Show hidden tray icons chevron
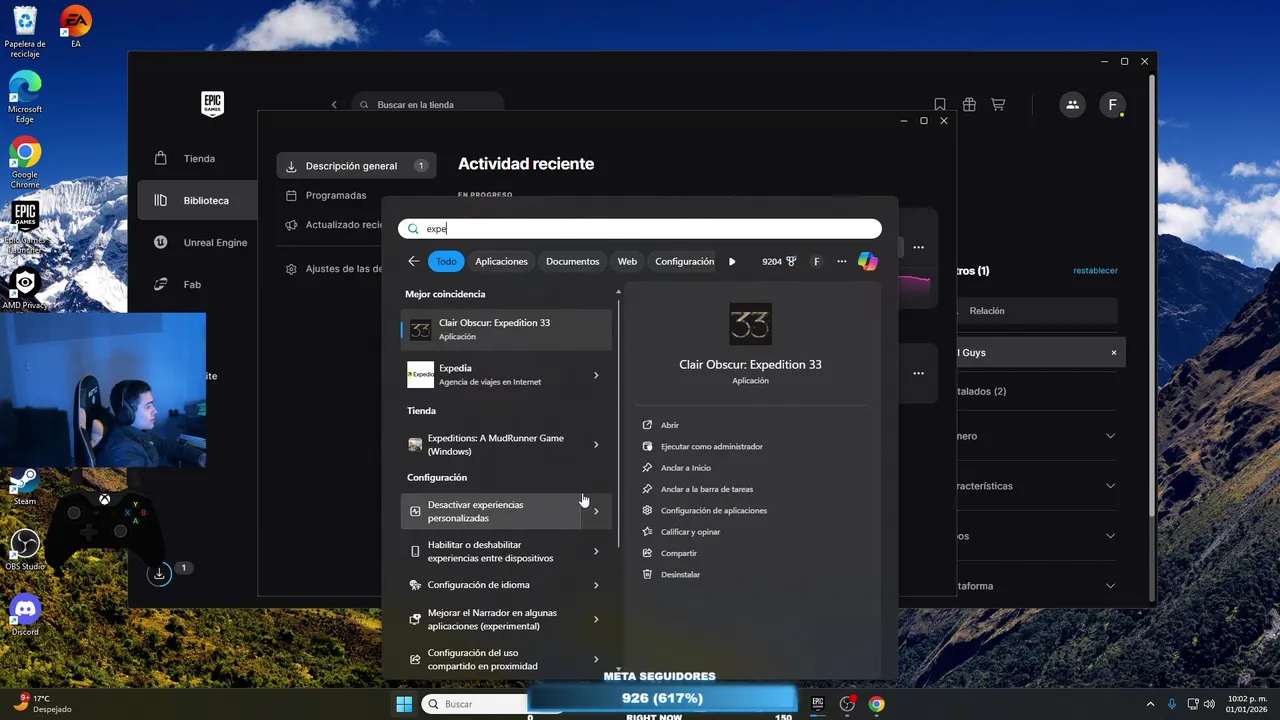1280x720 pixels. (x=1150, y=704)
